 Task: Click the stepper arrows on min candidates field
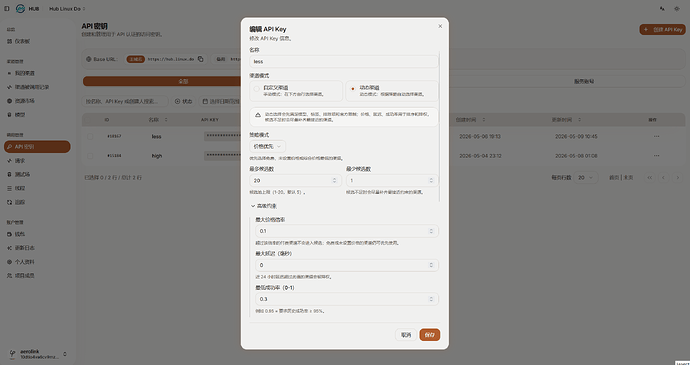[431, 181]
